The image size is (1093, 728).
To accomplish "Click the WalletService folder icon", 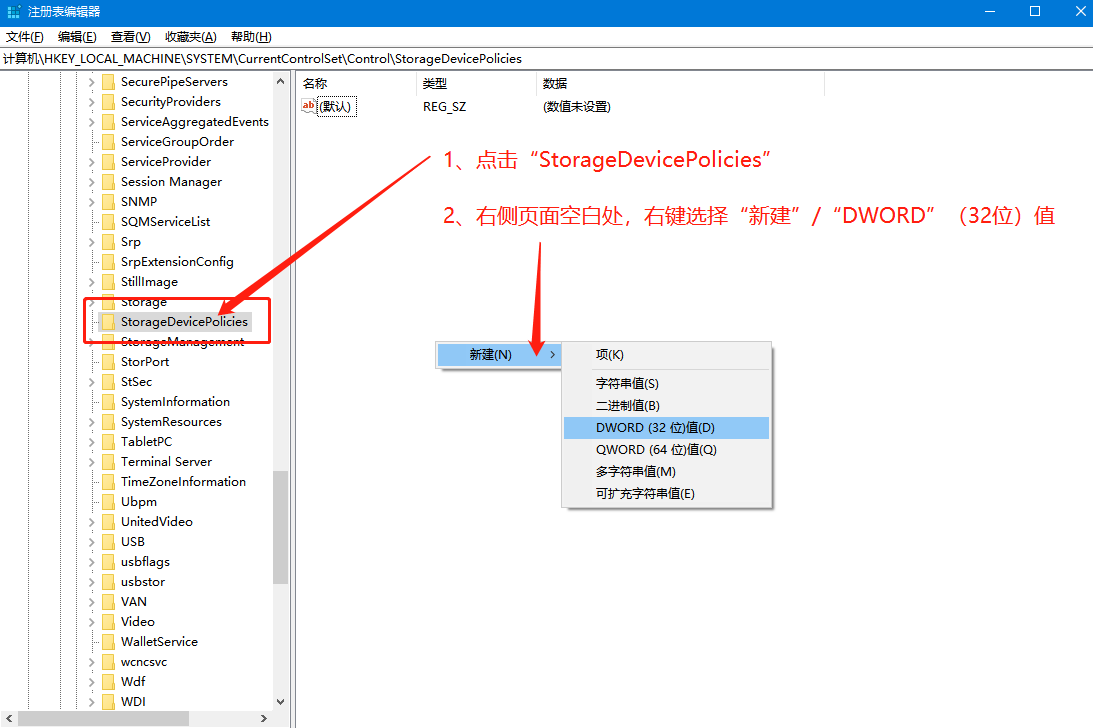I will coord(108,642).
